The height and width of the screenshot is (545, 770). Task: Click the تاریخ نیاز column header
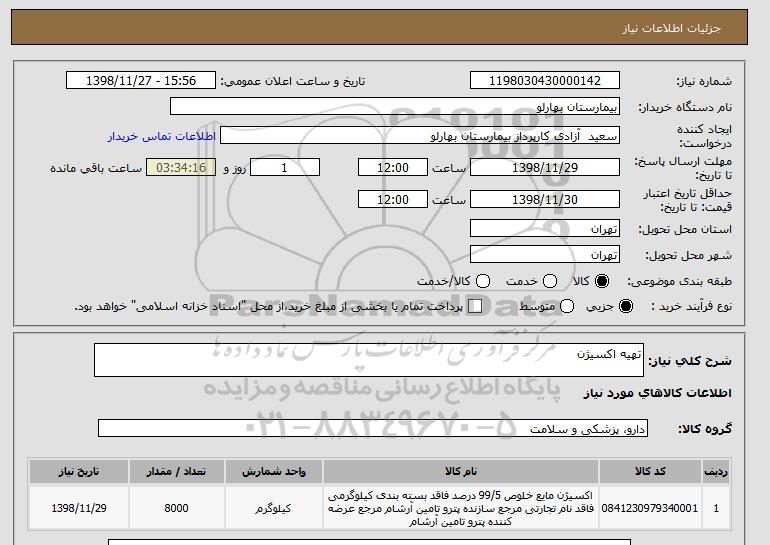(x=79, y=471)
